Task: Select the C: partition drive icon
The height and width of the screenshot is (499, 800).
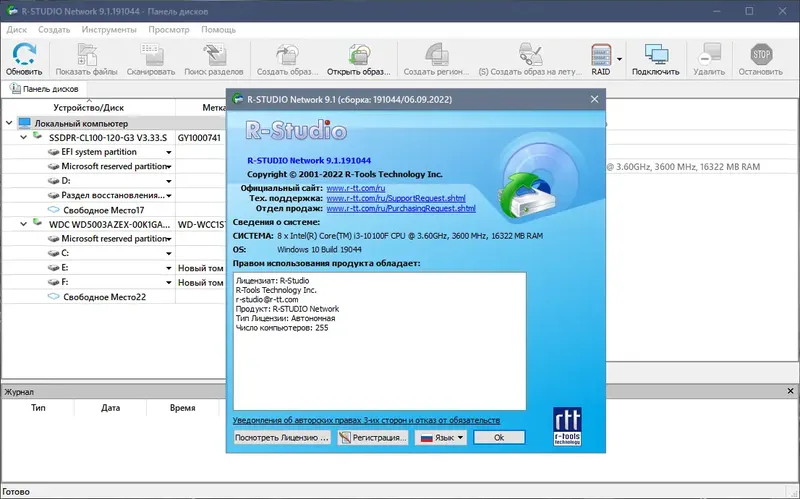Action: point(54,253)
